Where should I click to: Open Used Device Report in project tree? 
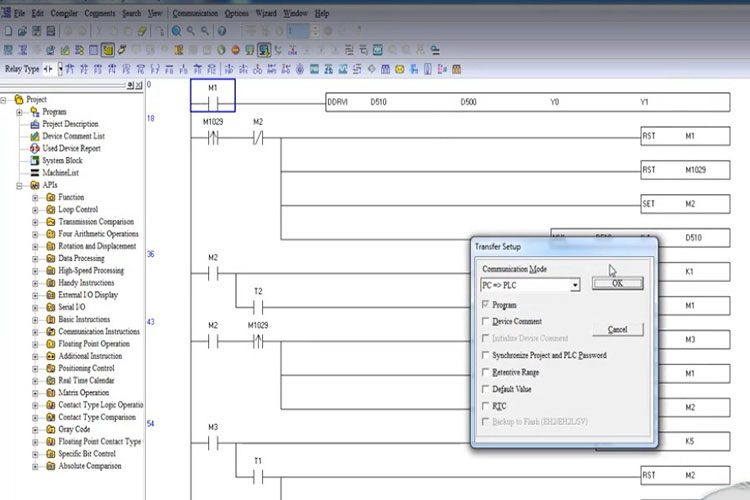point(34,148)
